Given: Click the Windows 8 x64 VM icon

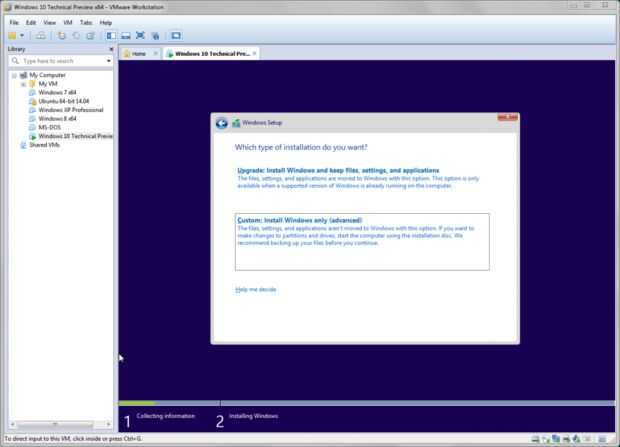Looking at the screenshot, I should [x=32, y=119].
